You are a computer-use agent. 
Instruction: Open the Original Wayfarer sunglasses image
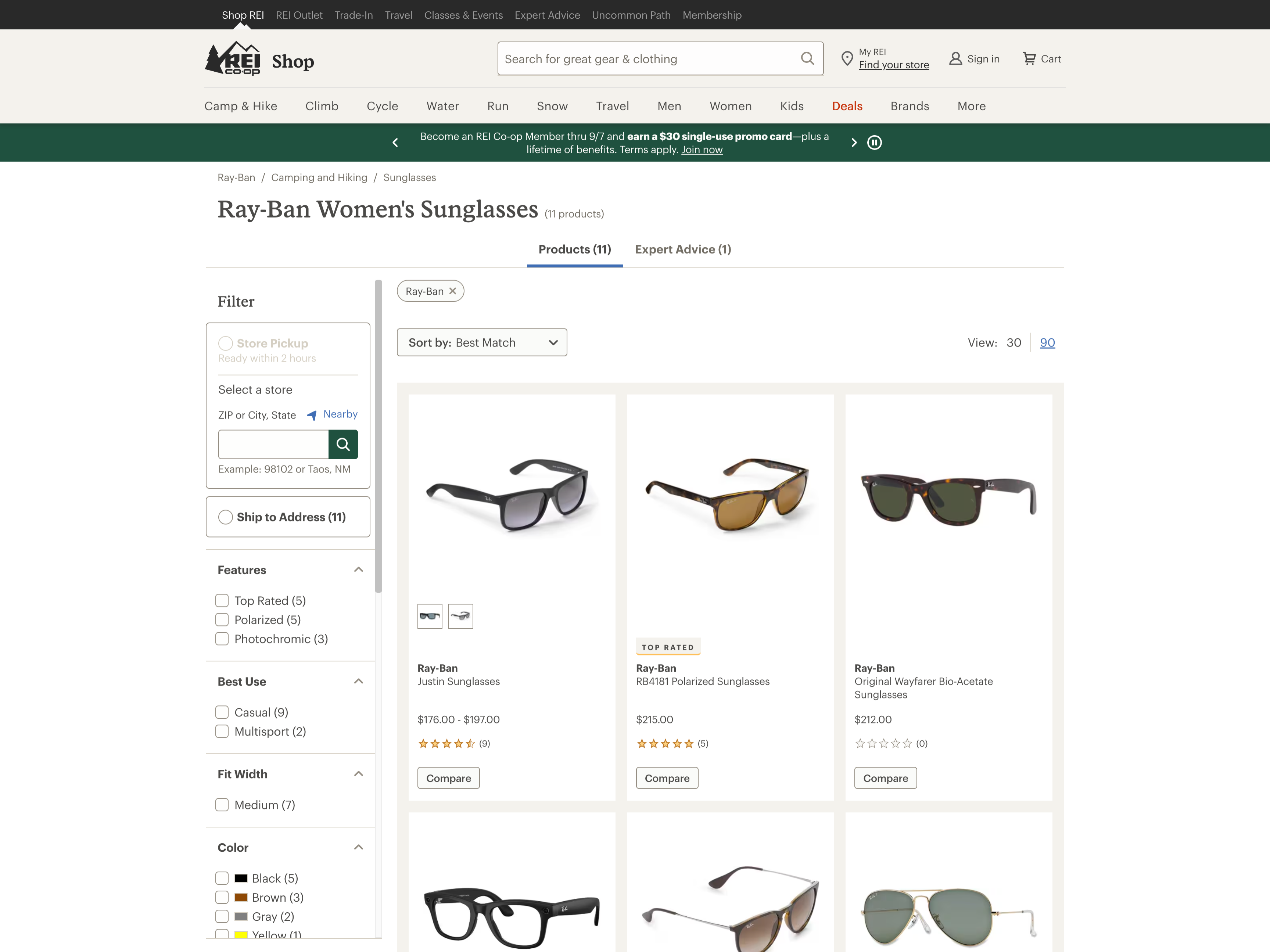point(948,497)
